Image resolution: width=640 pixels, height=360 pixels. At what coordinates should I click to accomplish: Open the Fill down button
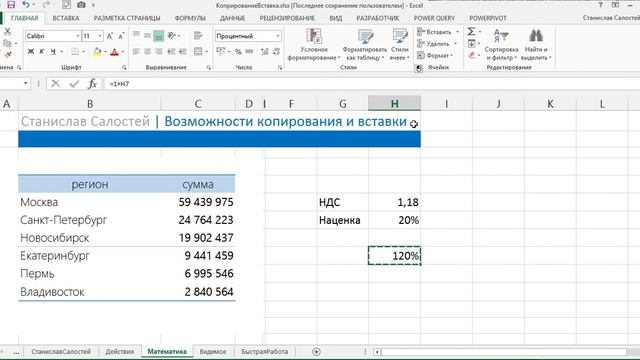(x=471, y=43)
